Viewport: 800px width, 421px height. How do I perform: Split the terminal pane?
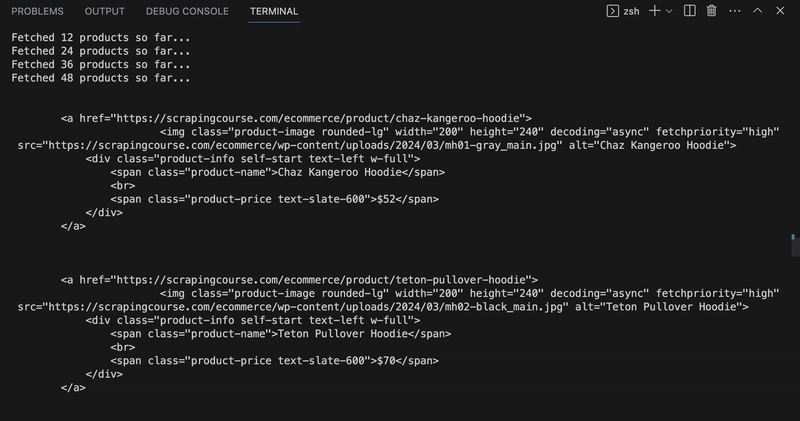click(x=690, y=11)
